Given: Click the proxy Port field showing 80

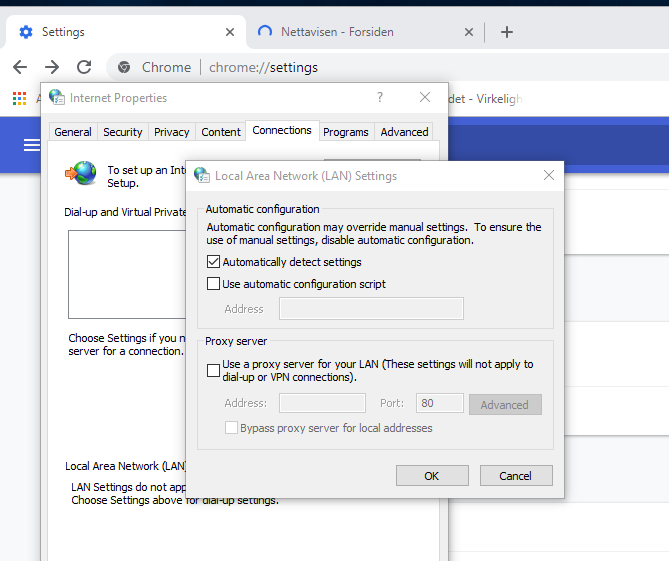Looking at the screenshot, I should pyautogui.click(x=439, y=403).
